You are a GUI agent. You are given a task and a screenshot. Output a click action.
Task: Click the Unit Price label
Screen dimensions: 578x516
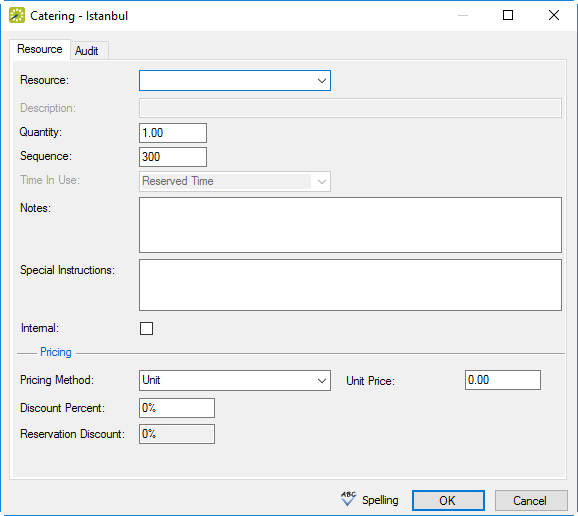coord(370,381)
